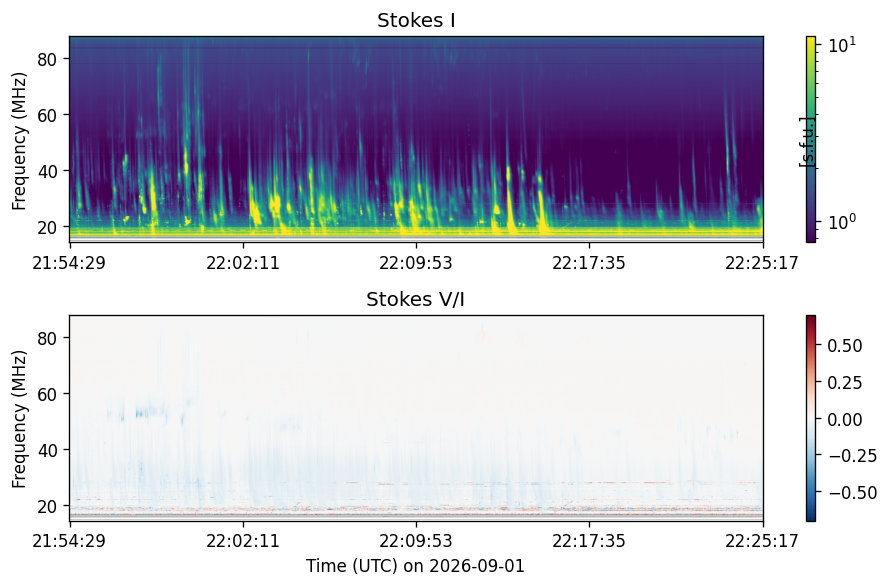Click the 10^1 label on the intensity colorbar
This screenshot has width=889, height=587.
pyautogui.click(x=843, y=45)
